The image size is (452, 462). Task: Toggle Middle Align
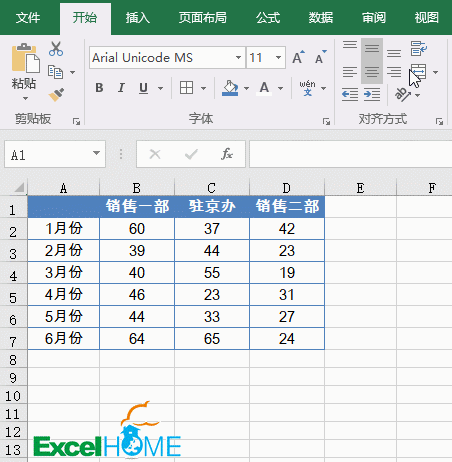372,49
